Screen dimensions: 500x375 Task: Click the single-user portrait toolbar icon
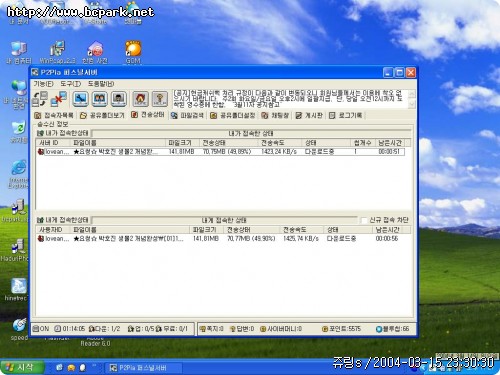click(119, 99)
